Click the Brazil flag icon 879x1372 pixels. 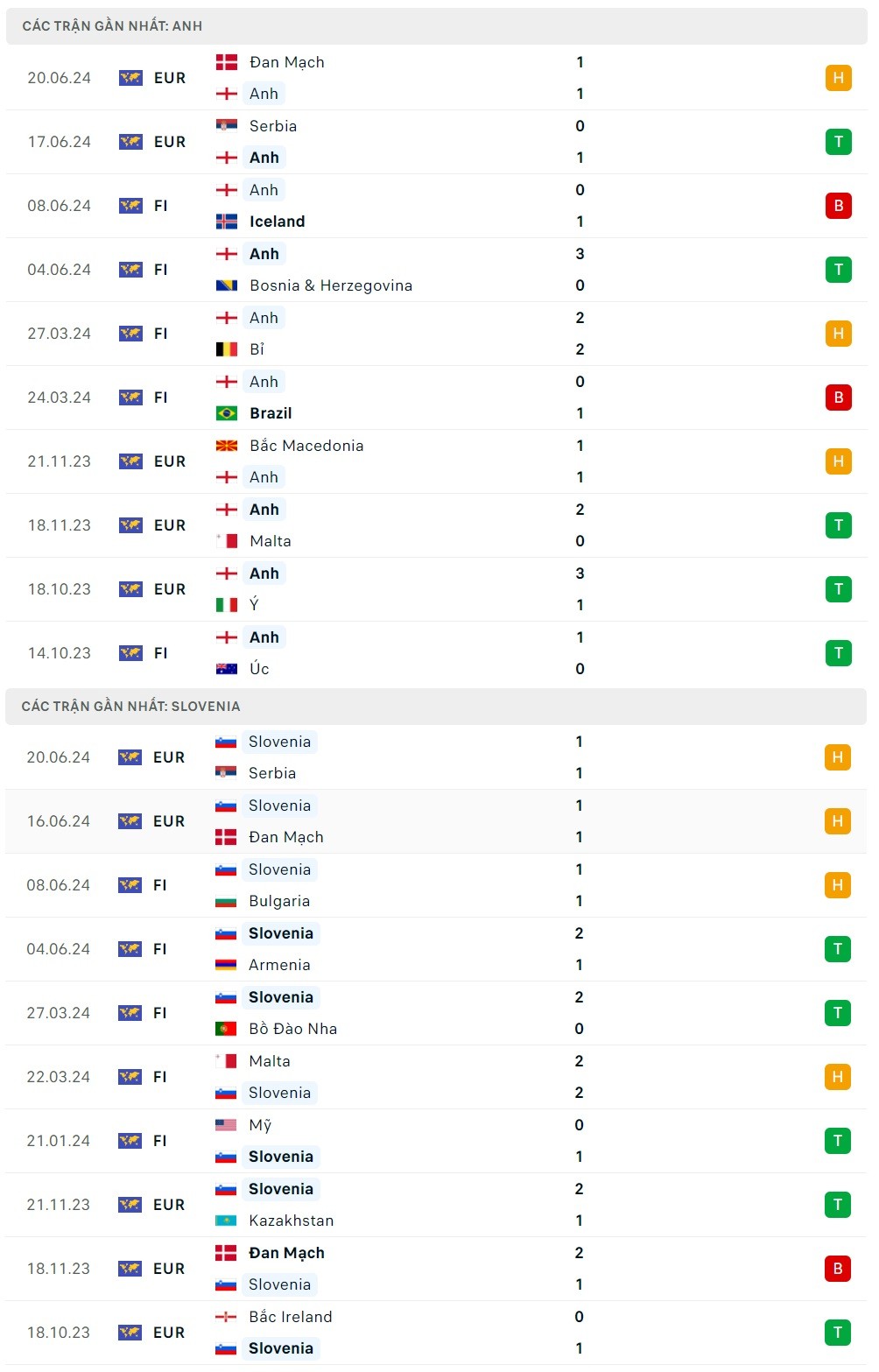(227, 413)
